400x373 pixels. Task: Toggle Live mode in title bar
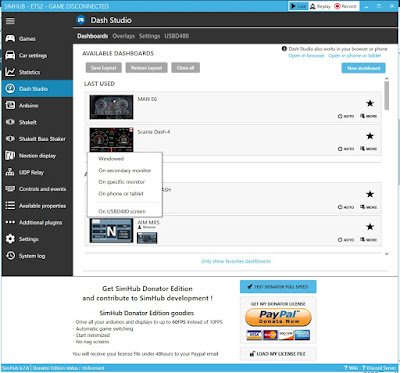click(298, 6)
